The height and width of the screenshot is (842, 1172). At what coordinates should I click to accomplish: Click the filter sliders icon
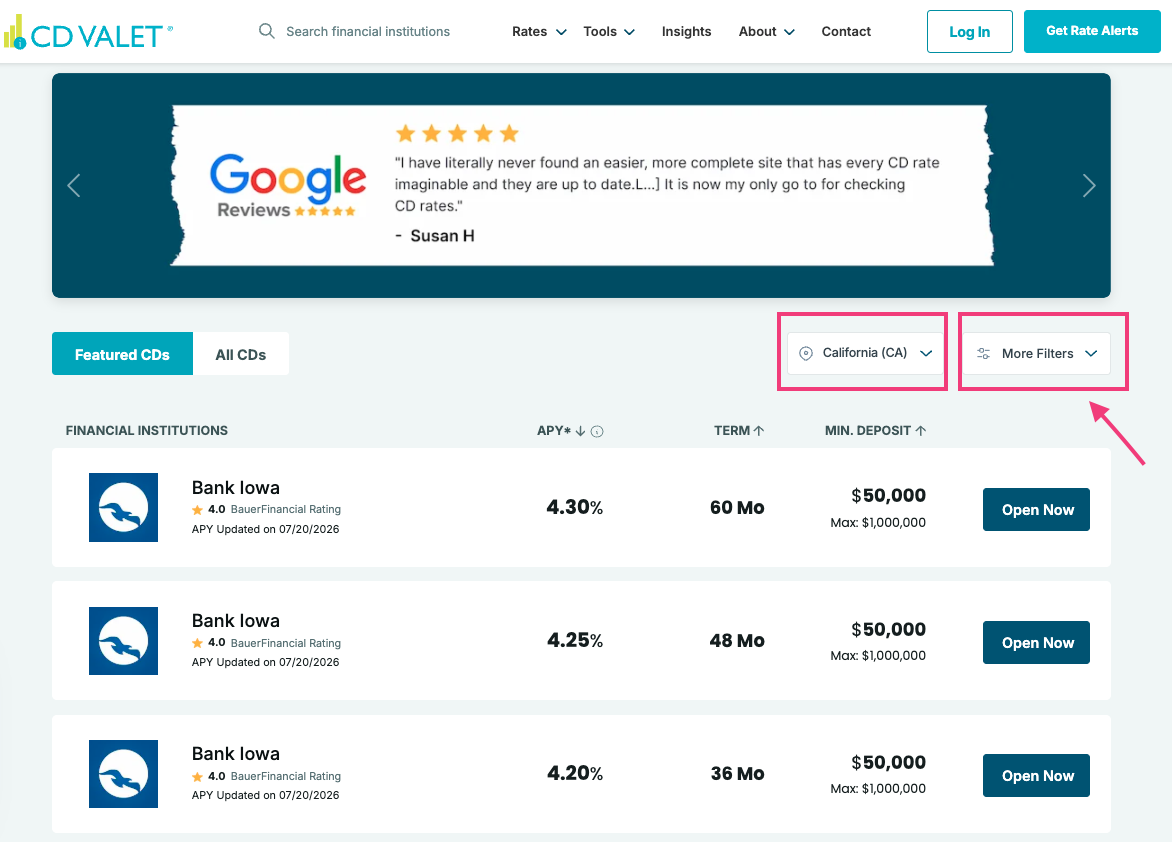pos(984,354)
